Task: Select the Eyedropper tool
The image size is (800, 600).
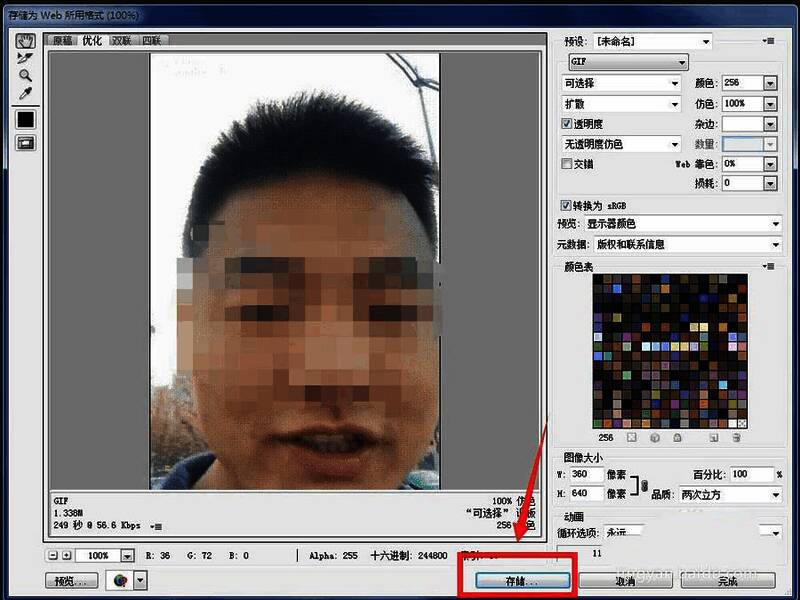Action: (x=25, y=93)
